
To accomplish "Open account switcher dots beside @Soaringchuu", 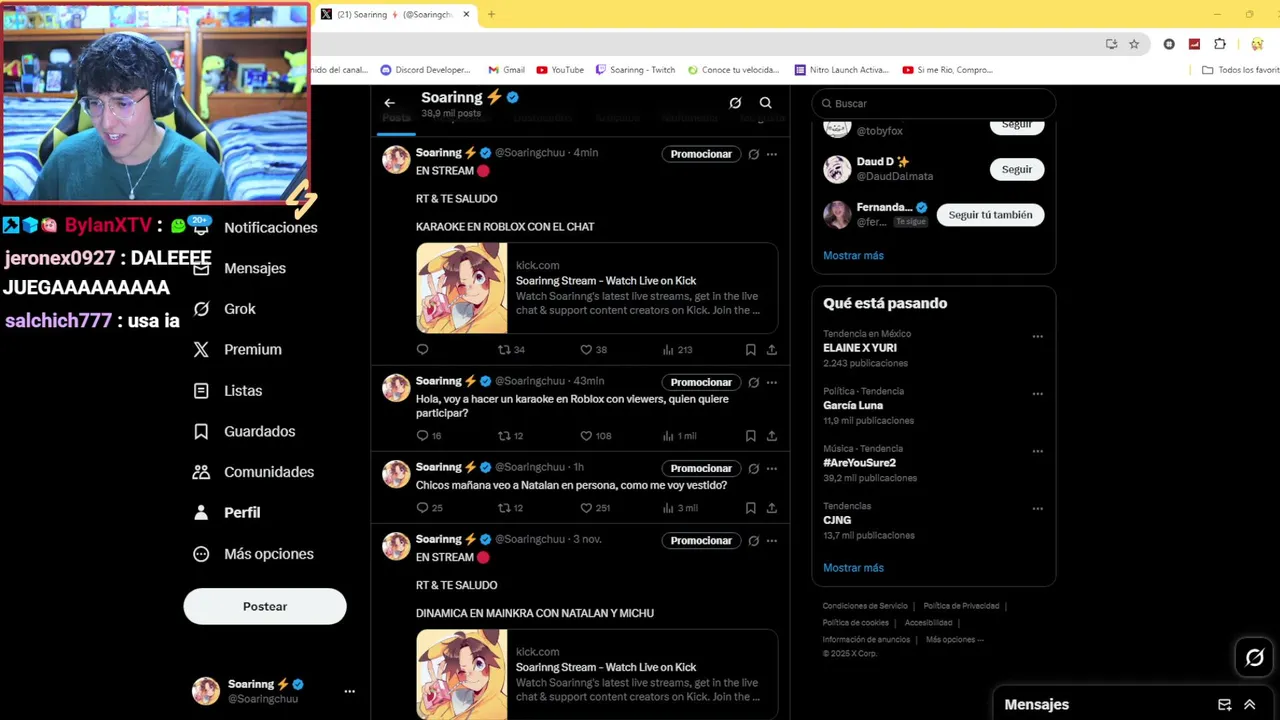I will click(349, 691).
